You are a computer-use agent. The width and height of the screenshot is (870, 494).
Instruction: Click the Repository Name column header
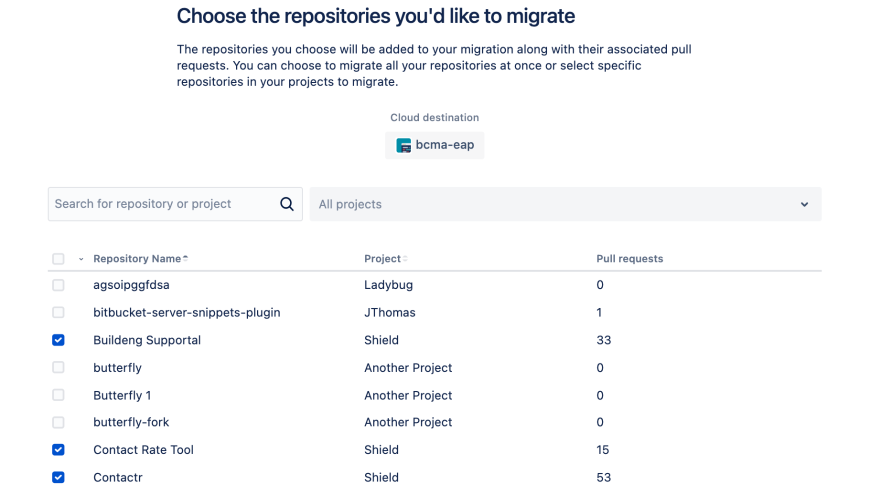[137, 259]
